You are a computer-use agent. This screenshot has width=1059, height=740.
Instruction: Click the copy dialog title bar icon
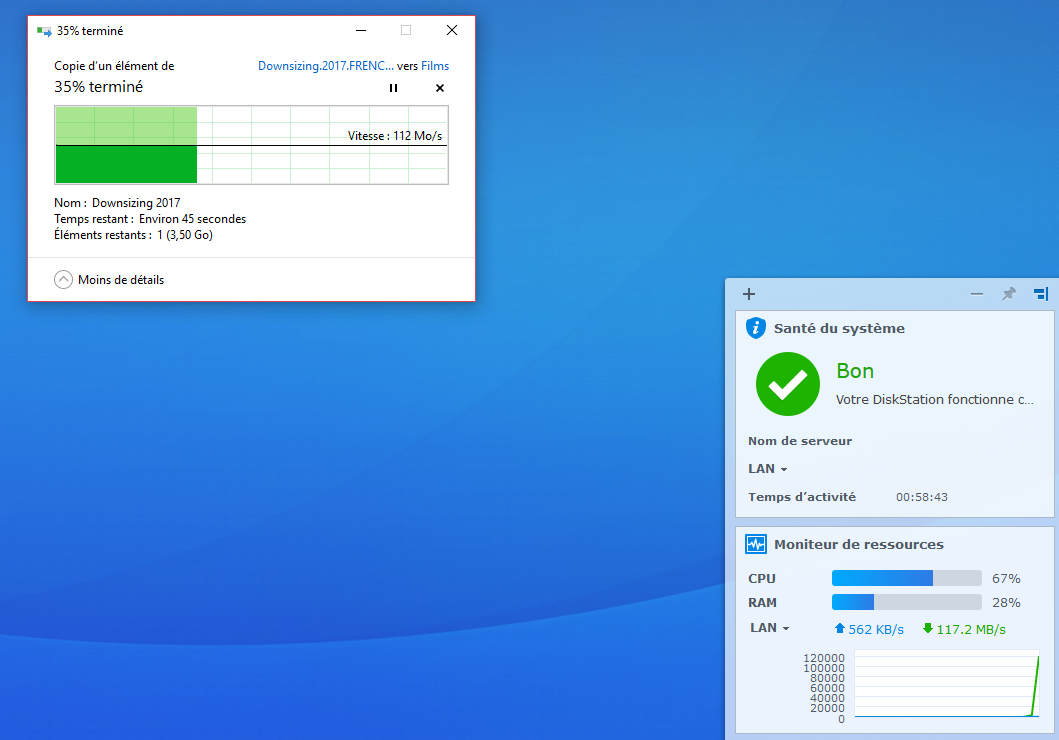[x=44, y=31]
